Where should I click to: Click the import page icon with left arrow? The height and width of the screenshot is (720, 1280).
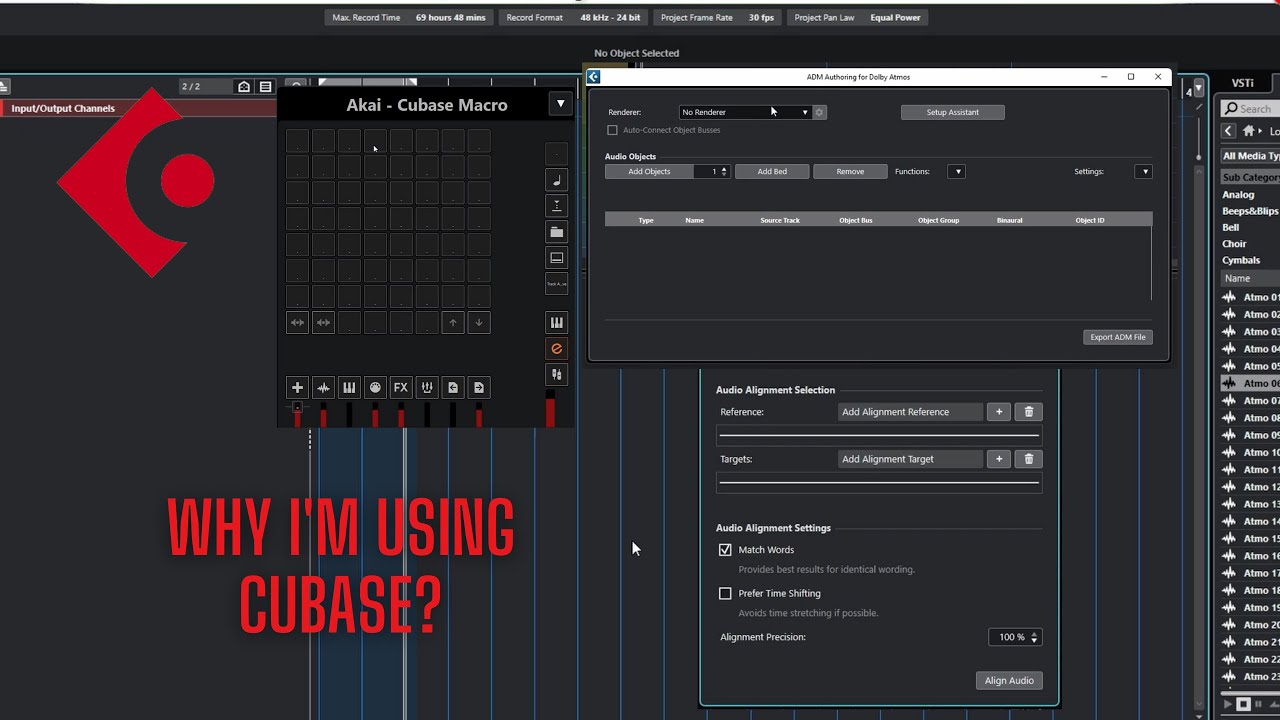tap(453, 387)
